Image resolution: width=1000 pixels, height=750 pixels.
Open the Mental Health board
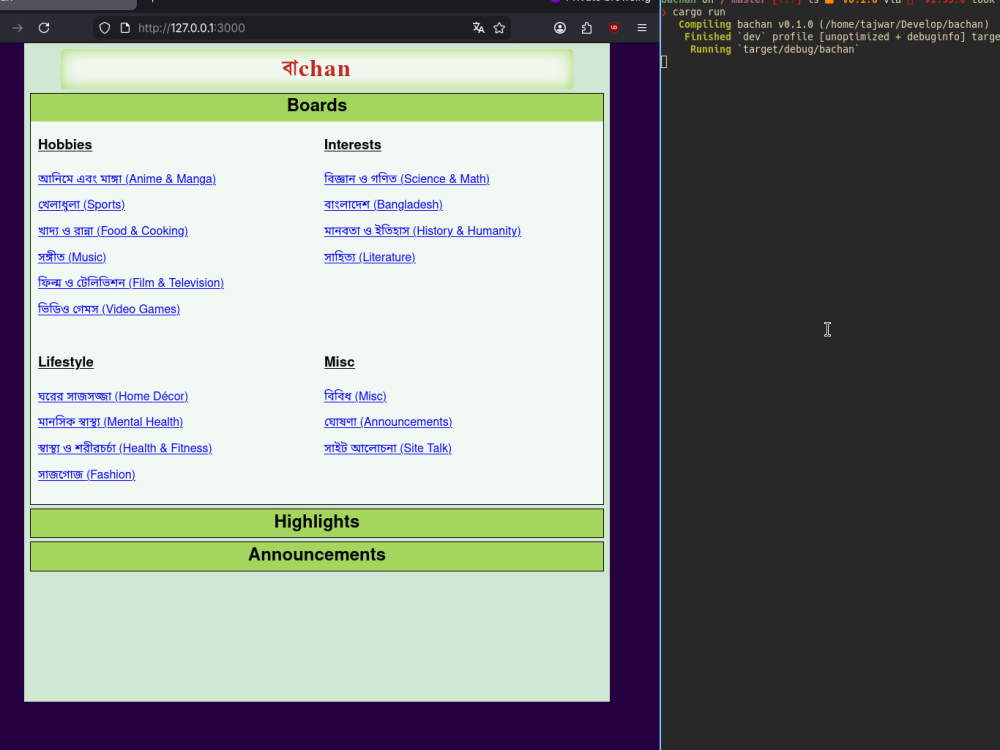click(x=110, y=422)
